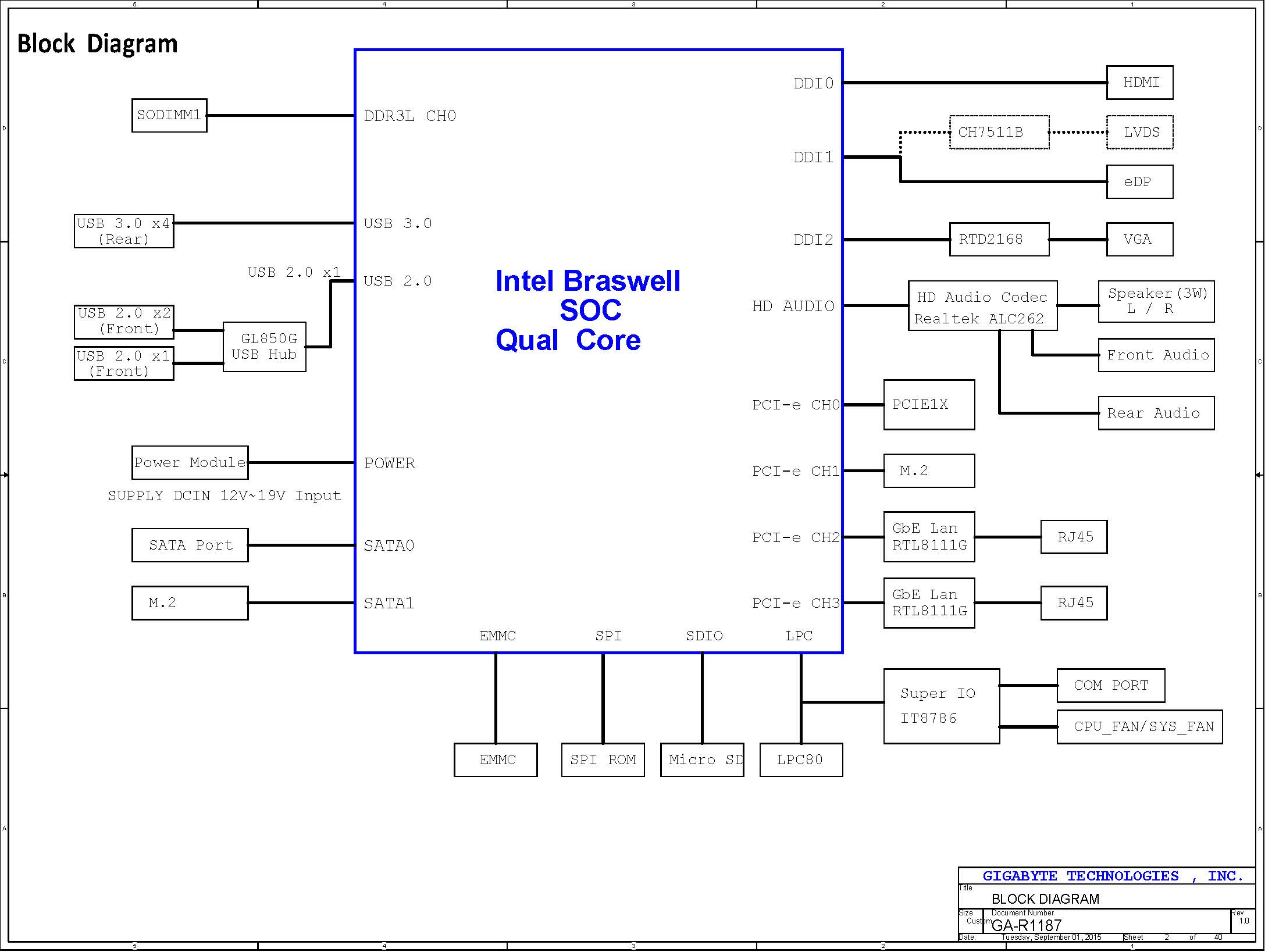
Task: Click the CH7511B dotted box
Action: [x=999, y=132]
